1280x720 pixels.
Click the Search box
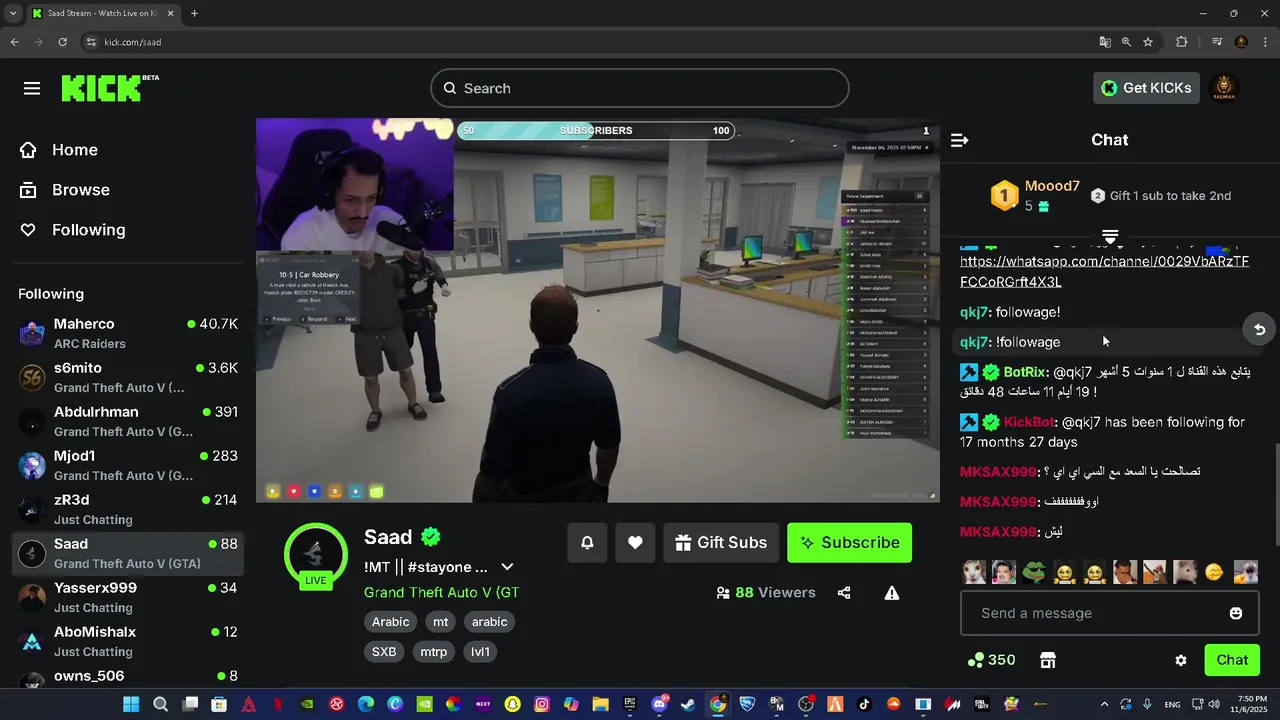[x=640, y=88]
